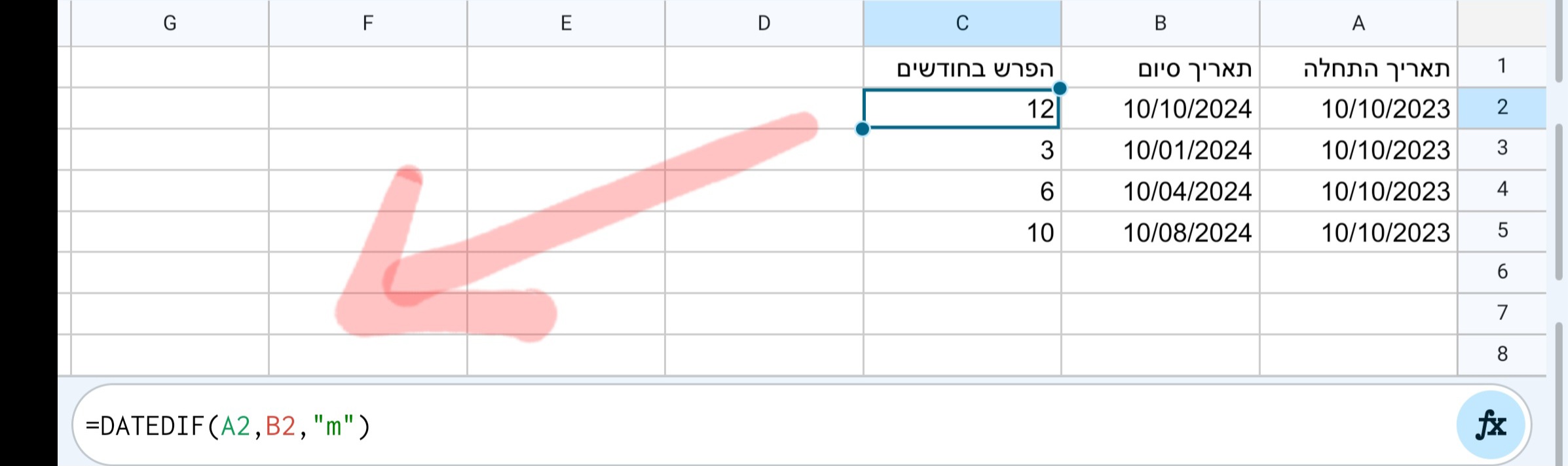Select column header A

pyautogui.click(x=1358, y=24)
